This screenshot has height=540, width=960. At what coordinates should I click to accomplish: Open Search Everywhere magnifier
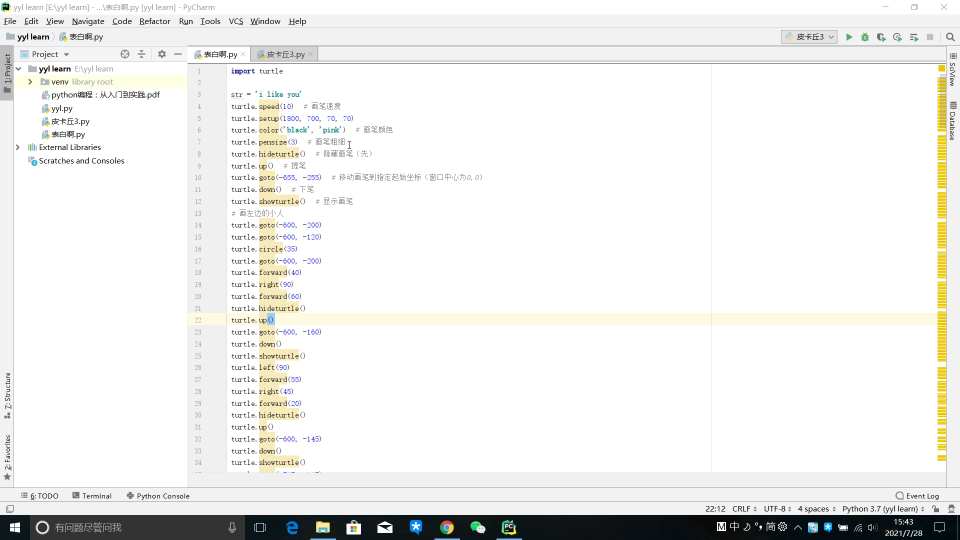point(950,37)
